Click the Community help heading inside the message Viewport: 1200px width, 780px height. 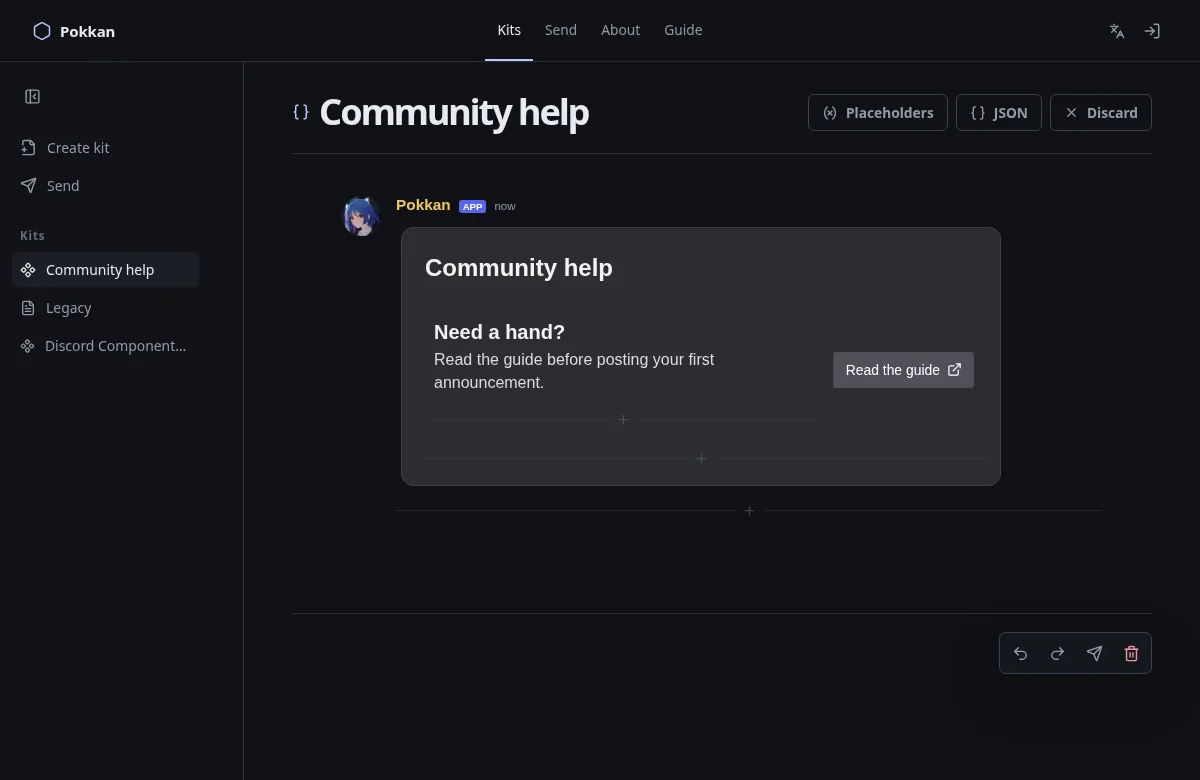click(x=519, y=268)
